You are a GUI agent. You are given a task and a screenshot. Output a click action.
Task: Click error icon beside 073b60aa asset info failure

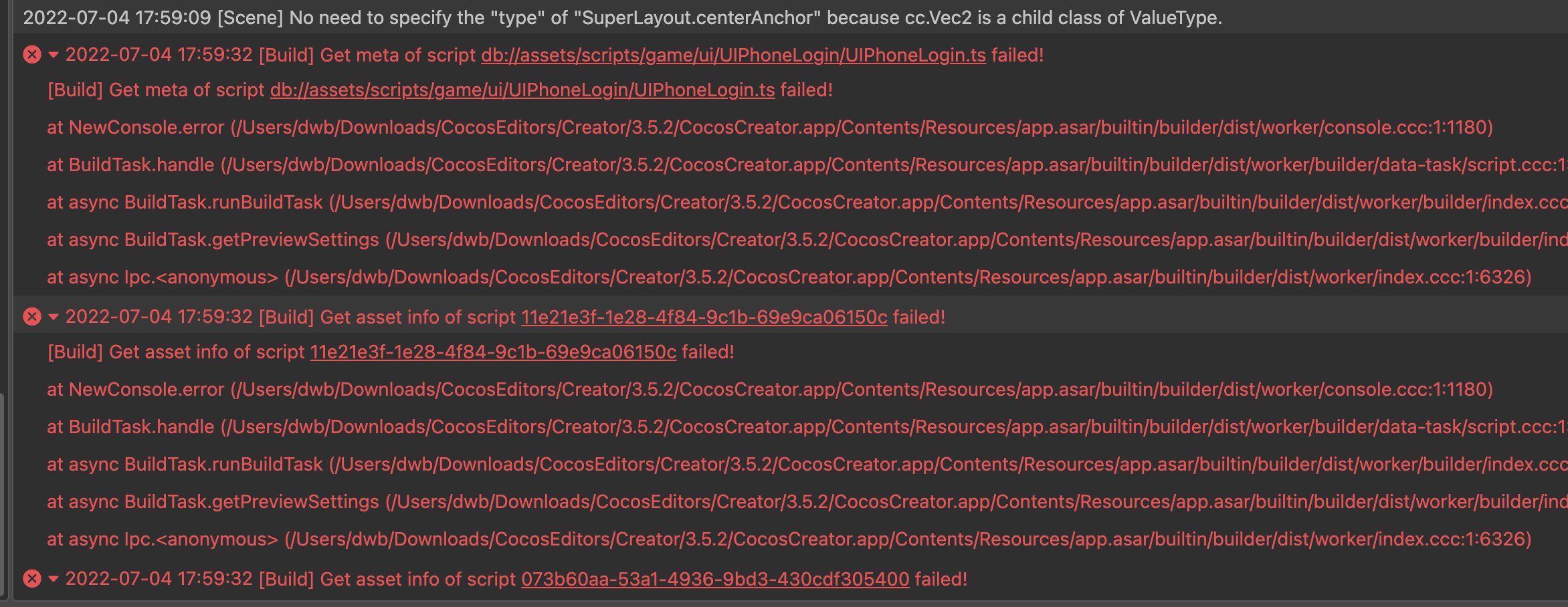32,579
